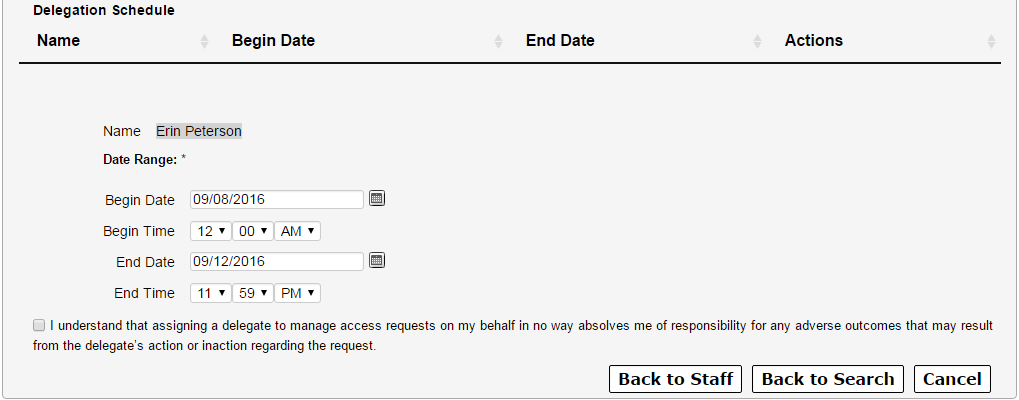Select the Erin Peterson name field
The width and height of the screenshot is (1019, 400).
(199, 131)
